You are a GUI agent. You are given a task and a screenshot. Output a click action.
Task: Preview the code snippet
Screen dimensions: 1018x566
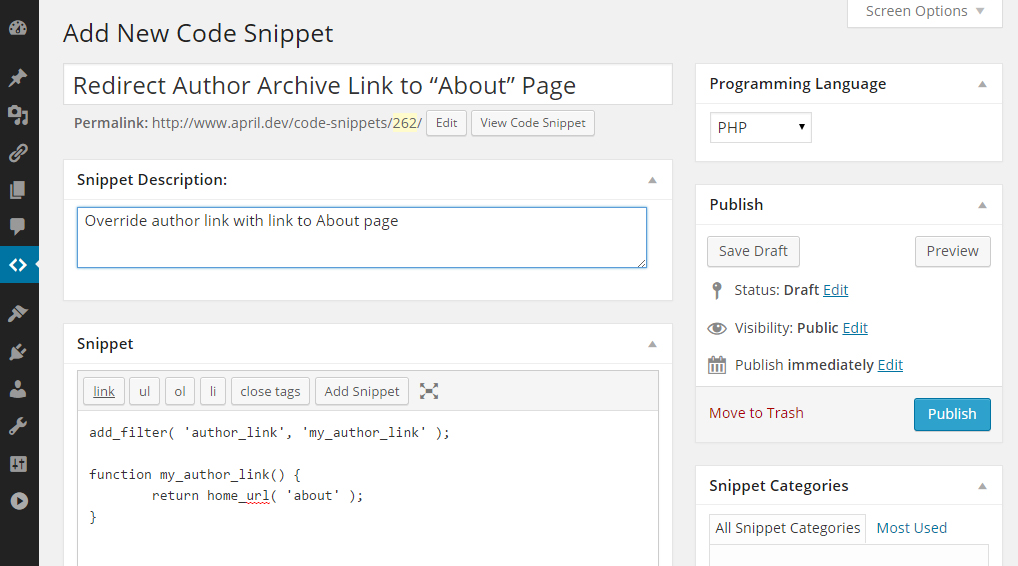pyautogui.click(x=952, y=251)
